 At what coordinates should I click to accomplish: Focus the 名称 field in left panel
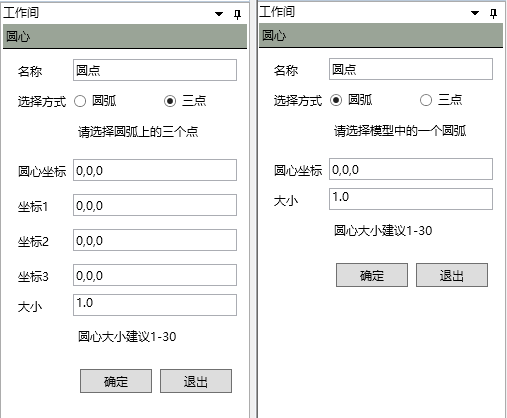[155, 70]
